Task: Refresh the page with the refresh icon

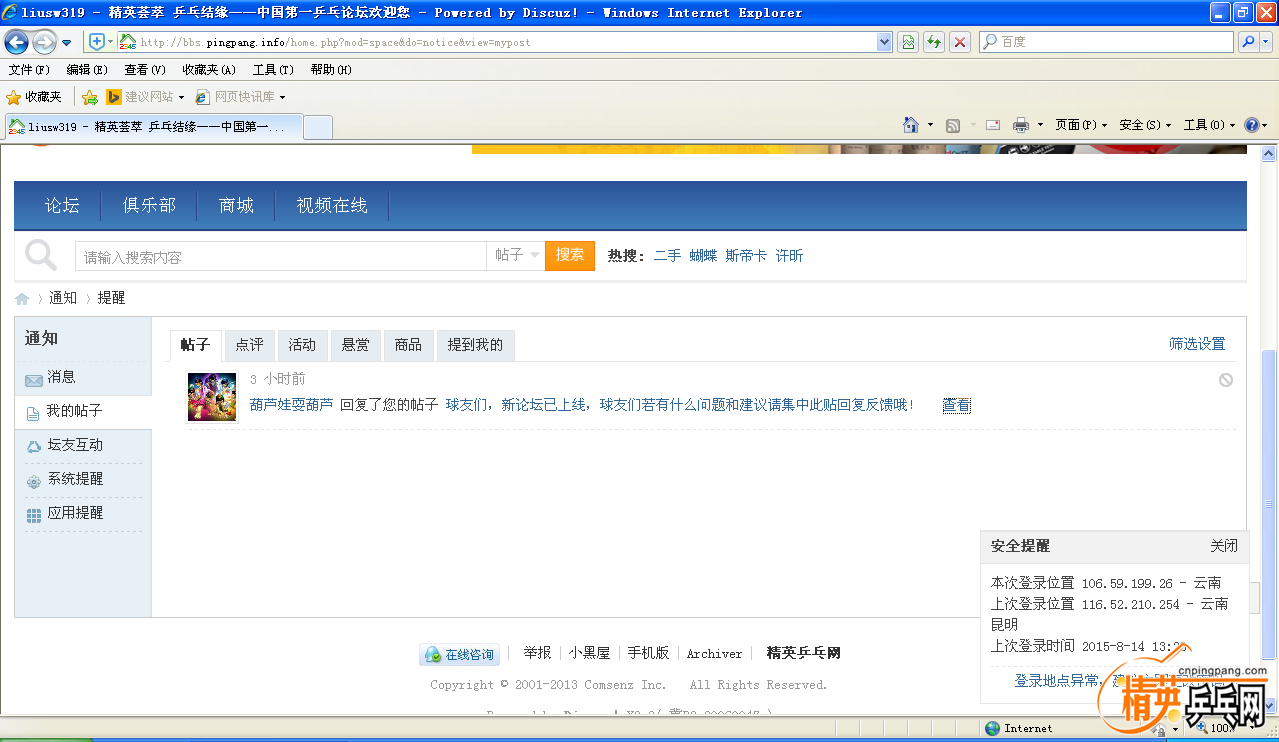Action: 933,41
